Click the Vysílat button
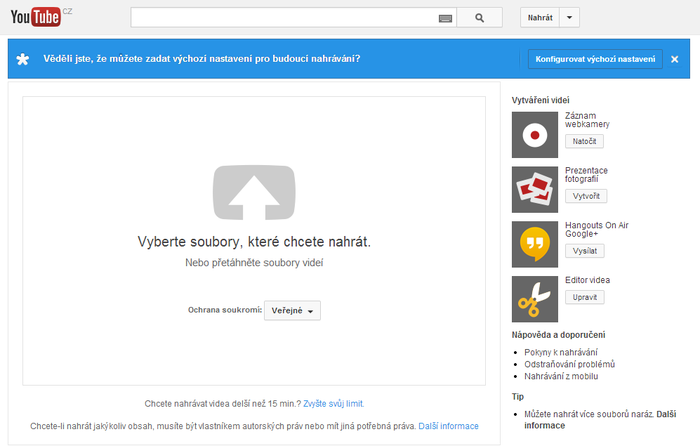This screenshot has height=446, width=700. [585, 251]
